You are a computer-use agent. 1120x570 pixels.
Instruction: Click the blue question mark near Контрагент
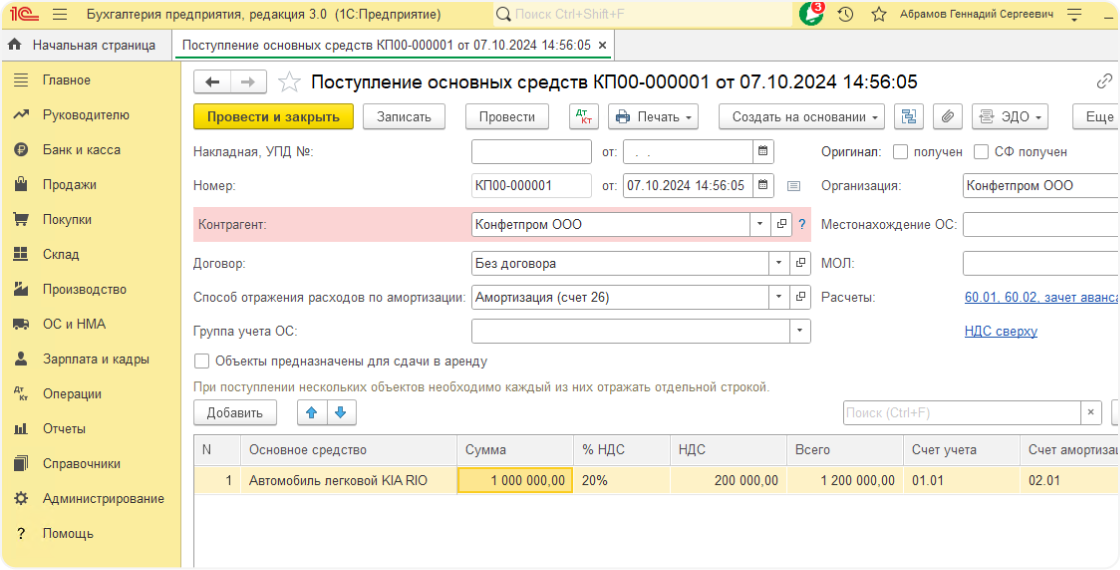click(801, 224)
